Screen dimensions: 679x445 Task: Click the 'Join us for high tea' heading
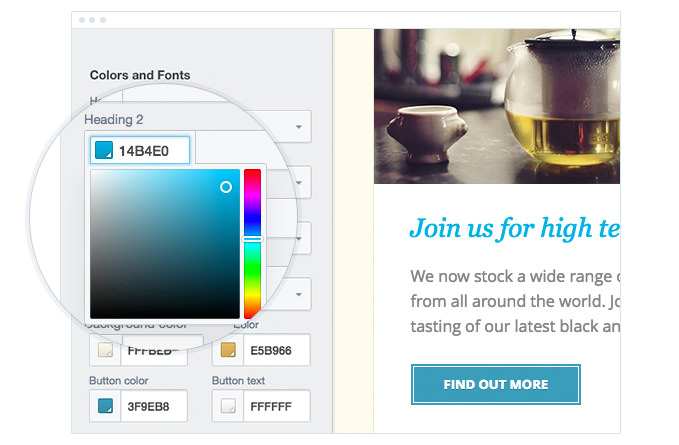coord(514,228)
